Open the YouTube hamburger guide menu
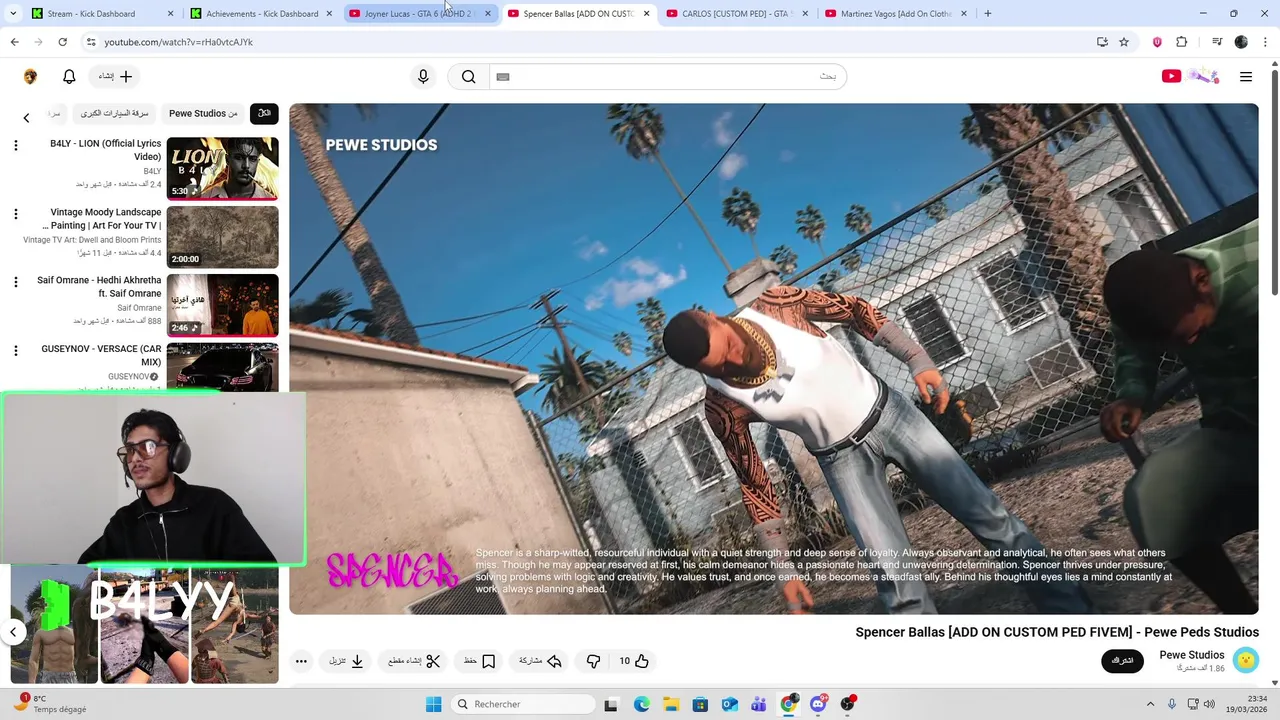 [1246, 76]
